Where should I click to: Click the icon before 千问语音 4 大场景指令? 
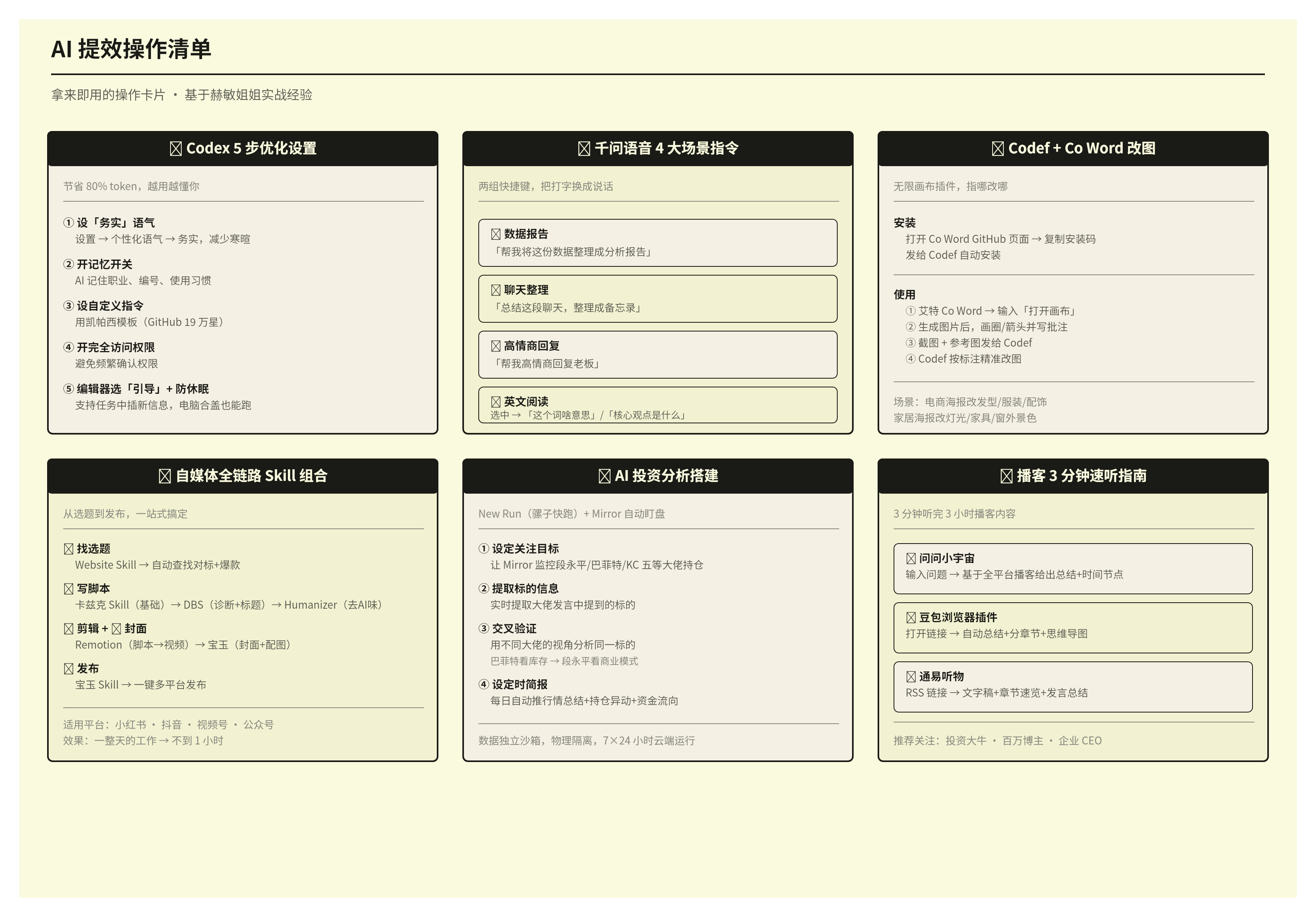[x=583, y=149]
